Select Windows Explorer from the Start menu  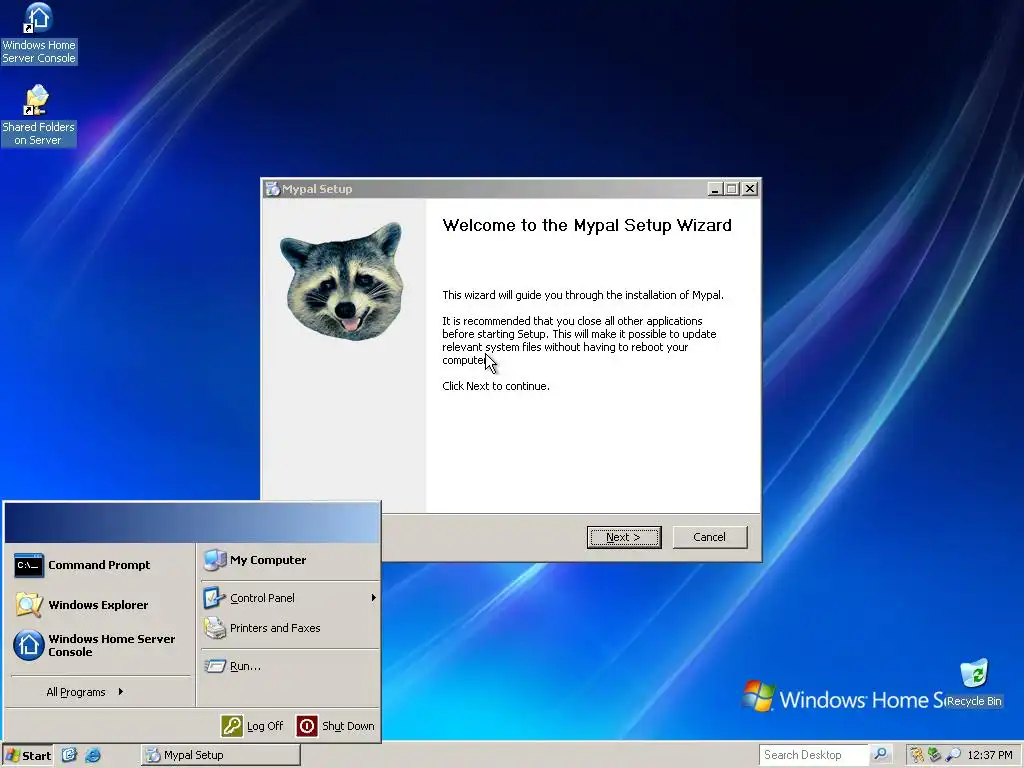101,605
